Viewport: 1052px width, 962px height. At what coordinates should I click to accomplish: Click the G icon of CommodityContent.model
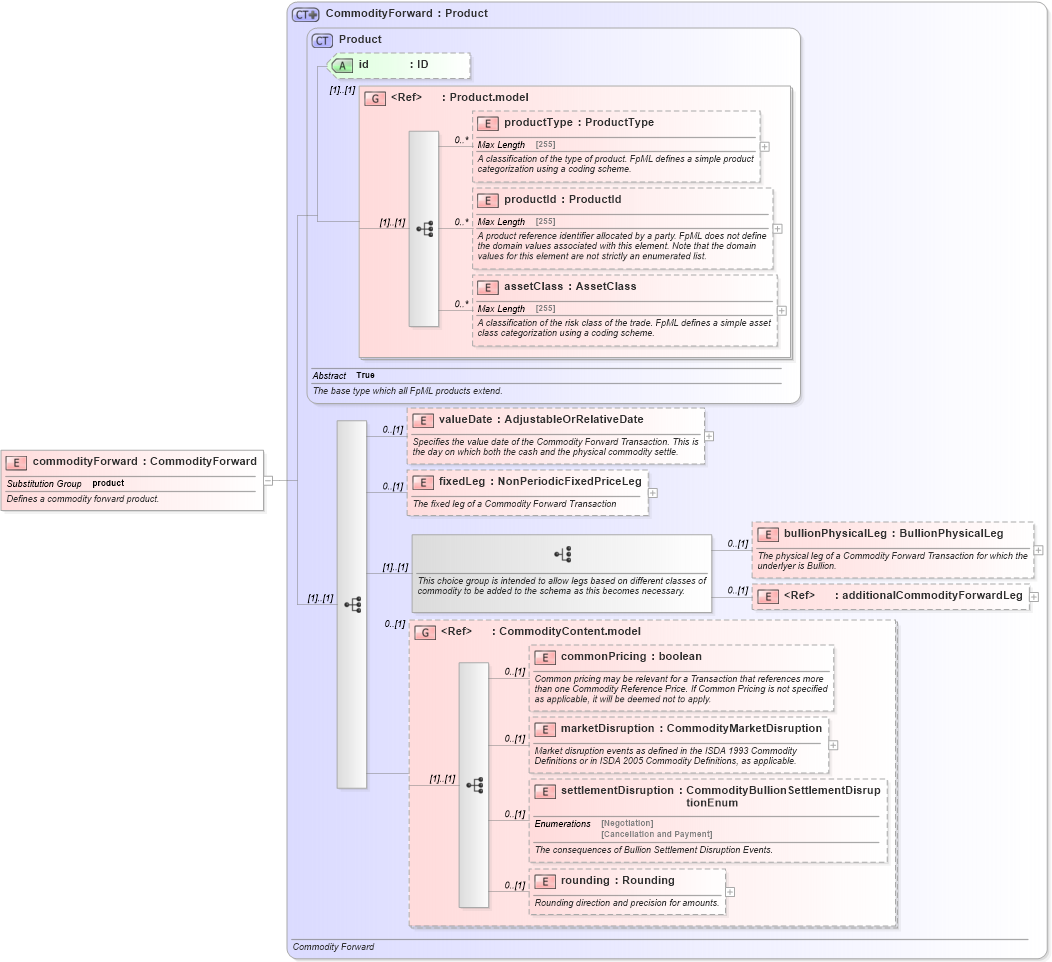425,633
